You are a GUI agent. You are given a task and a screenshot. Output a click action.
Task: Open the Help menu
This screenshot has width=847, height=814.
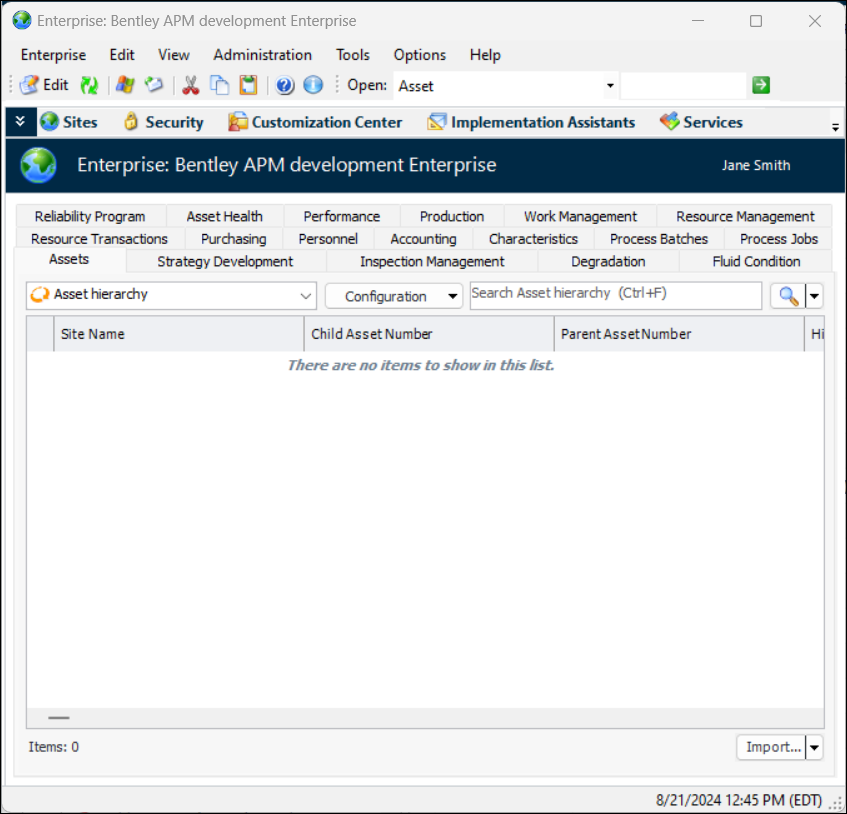pos(485,55)
